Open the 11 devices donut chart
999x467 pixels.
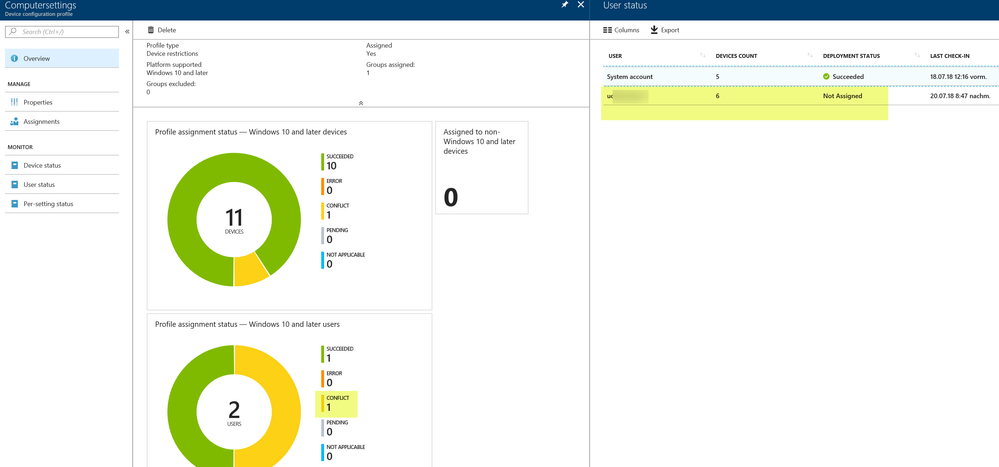click(234, 220)
